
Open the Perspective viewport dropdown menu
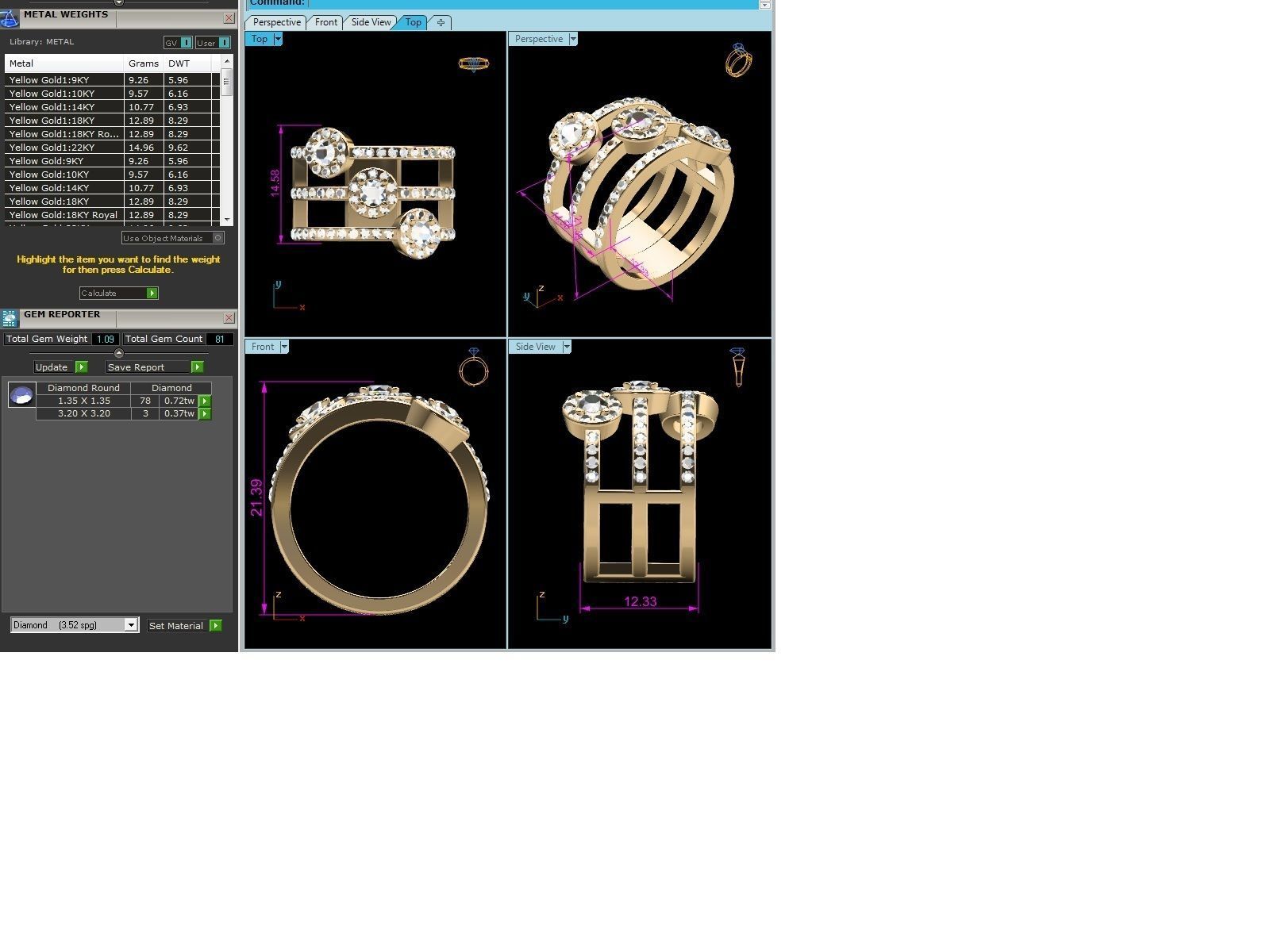point(573,39)
